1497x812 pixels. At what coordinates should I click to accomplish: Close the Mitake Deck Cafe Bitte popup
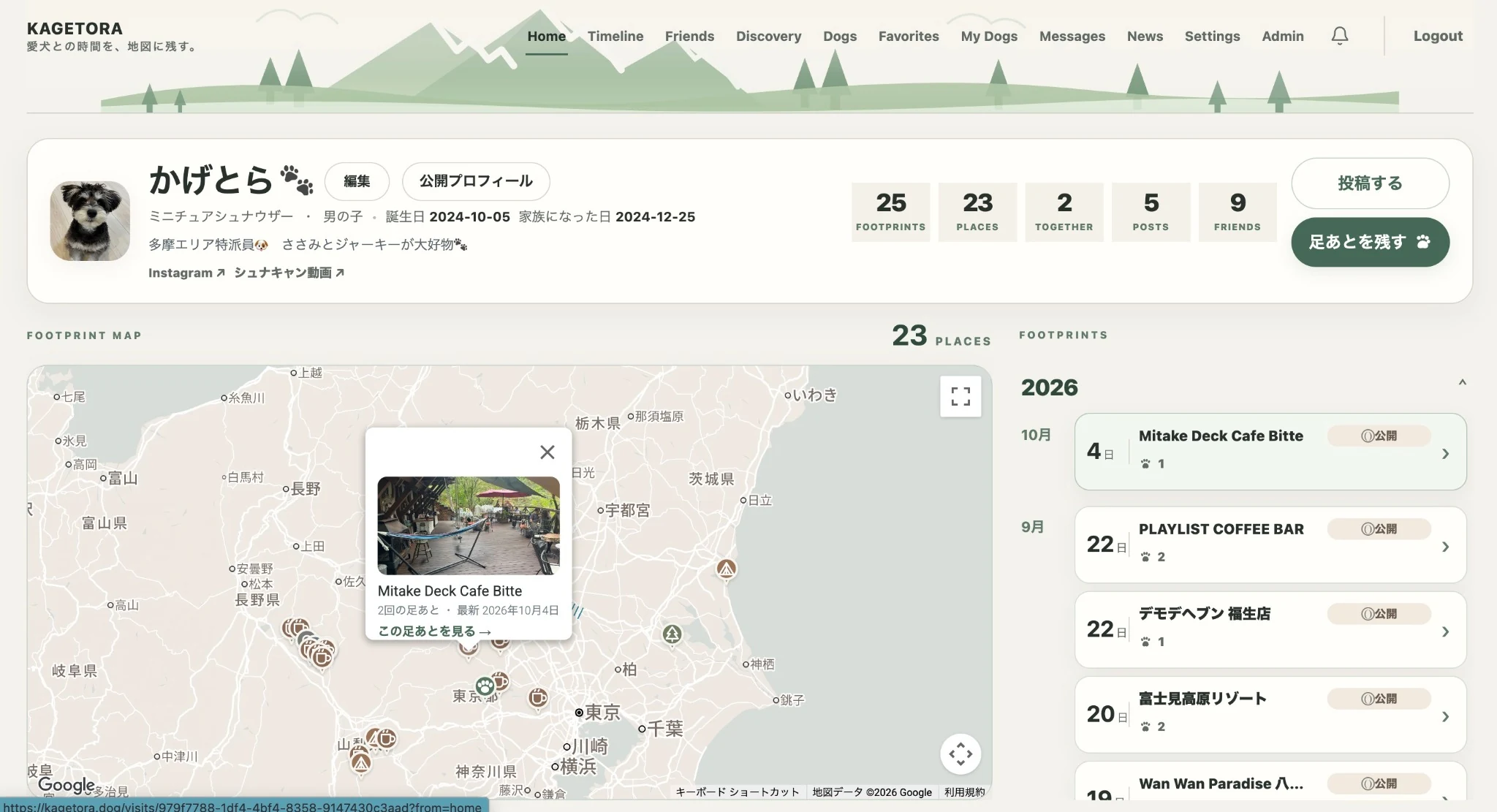547,452
